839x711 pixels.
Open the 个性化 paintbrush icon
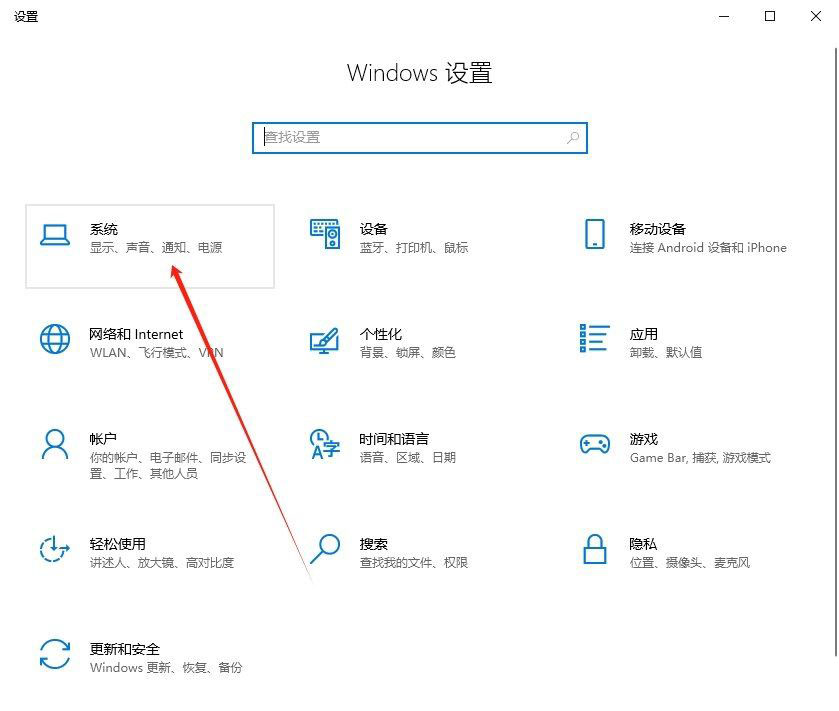click(x=324, y=340)
